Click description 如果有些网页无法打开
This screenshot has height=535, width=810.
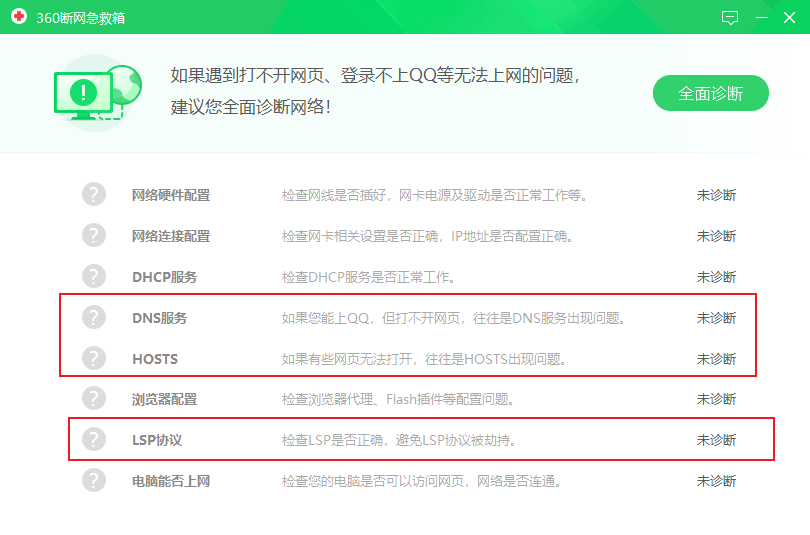tap(424, 359)
